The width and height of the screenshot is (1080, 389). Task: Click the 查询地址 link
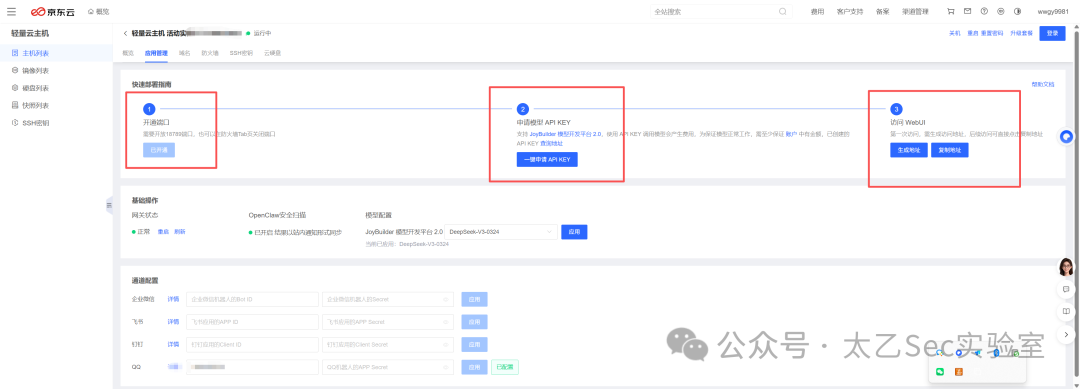click(551, 143)
